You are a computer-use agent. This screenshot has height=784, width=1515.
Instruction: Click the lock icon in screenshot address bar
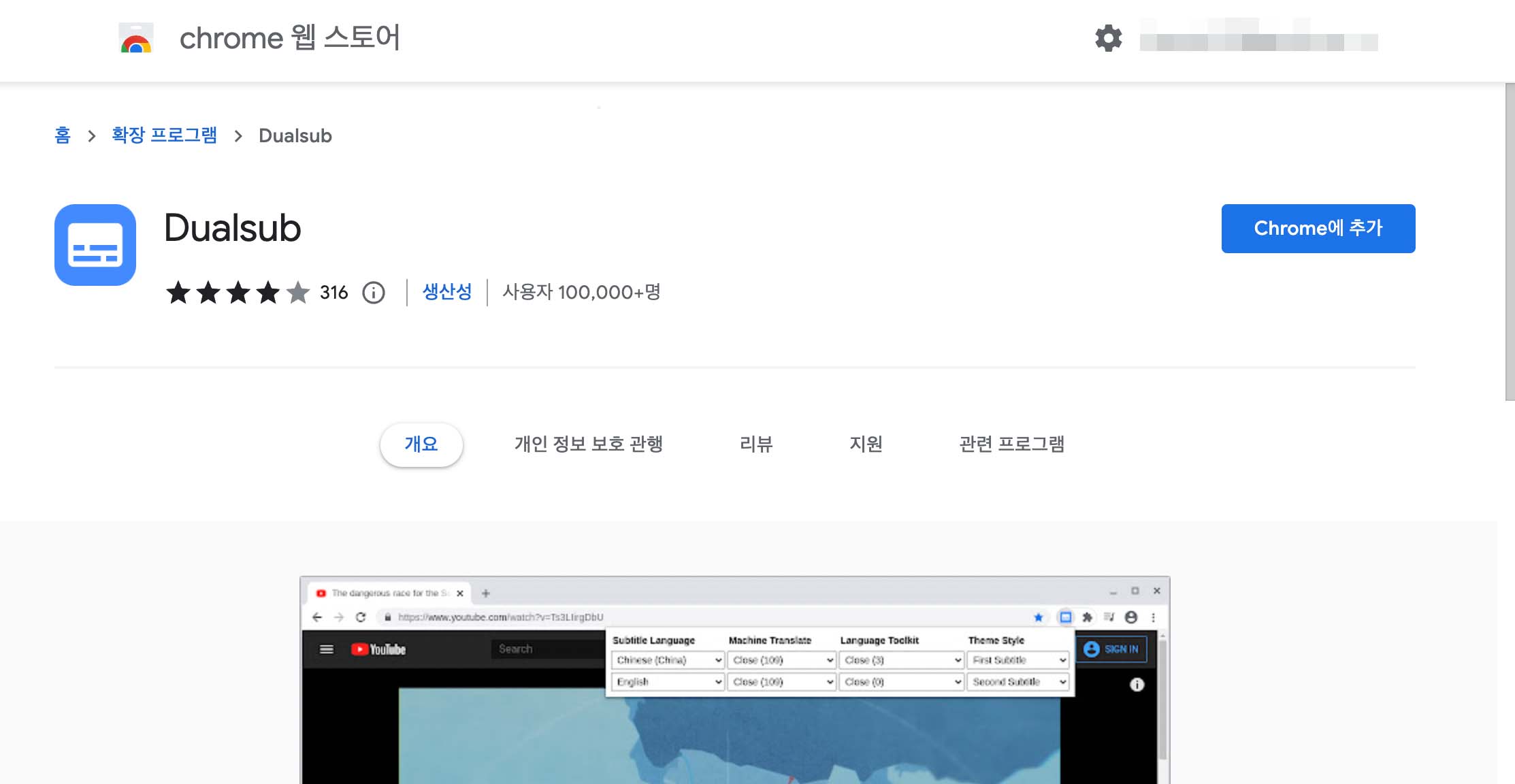click(388, 617)
